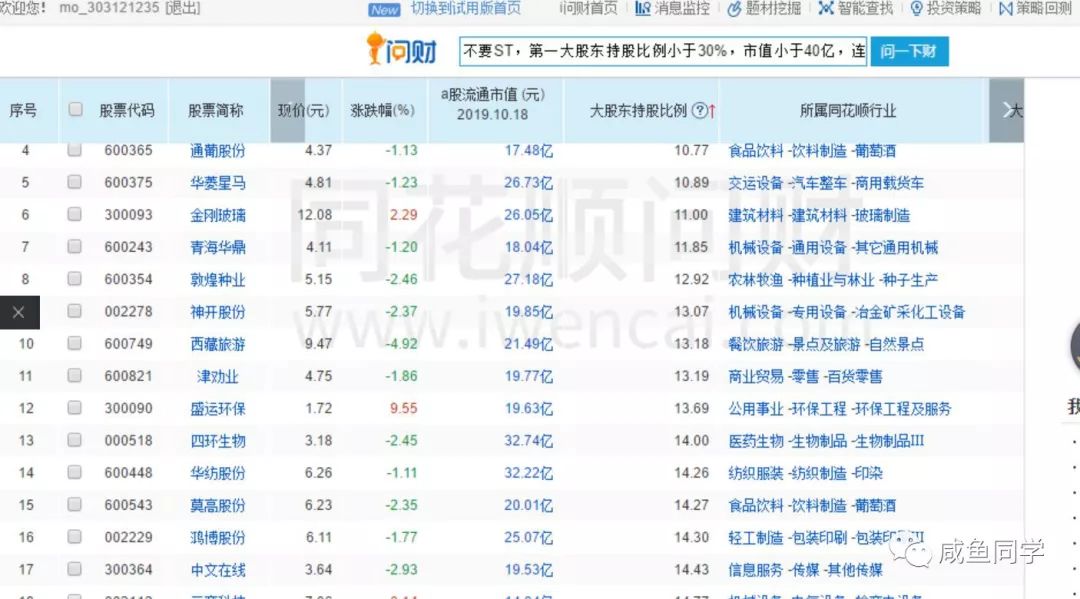Check the box for 300090 盛运环保
Viewport: 1080px width, 599px height.
coord(74,408)
